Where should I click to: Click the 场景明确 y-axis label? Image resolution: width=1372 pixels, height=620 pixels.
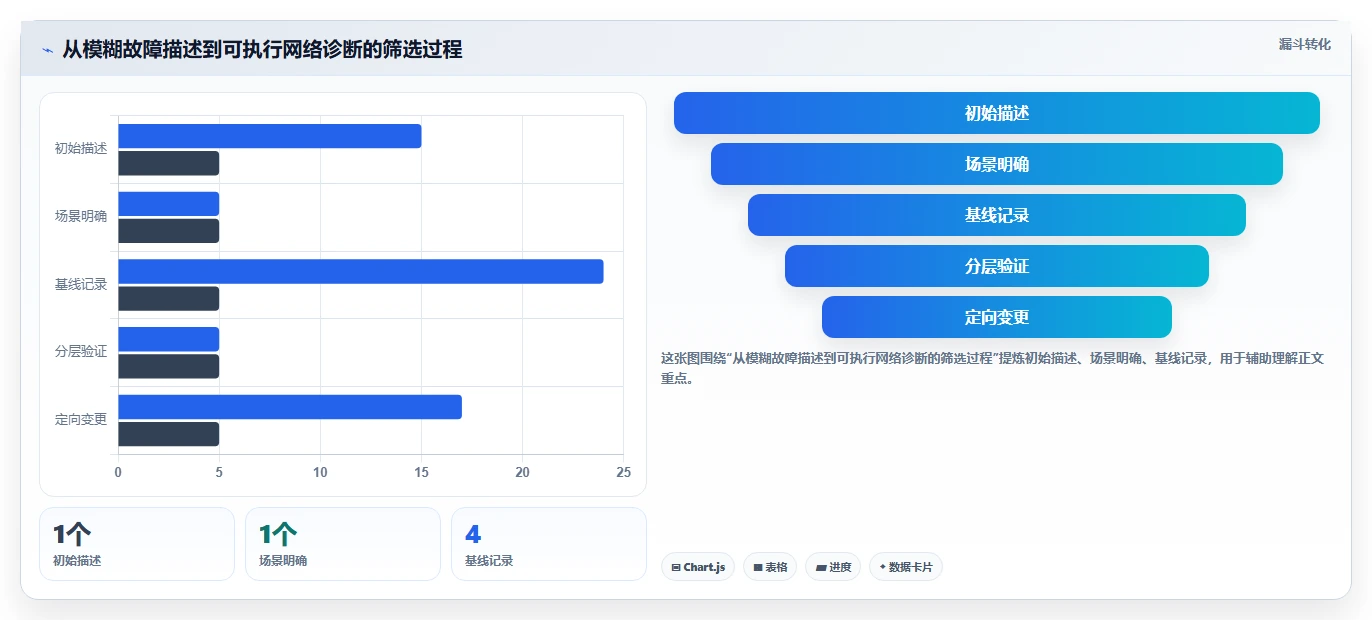81,217
